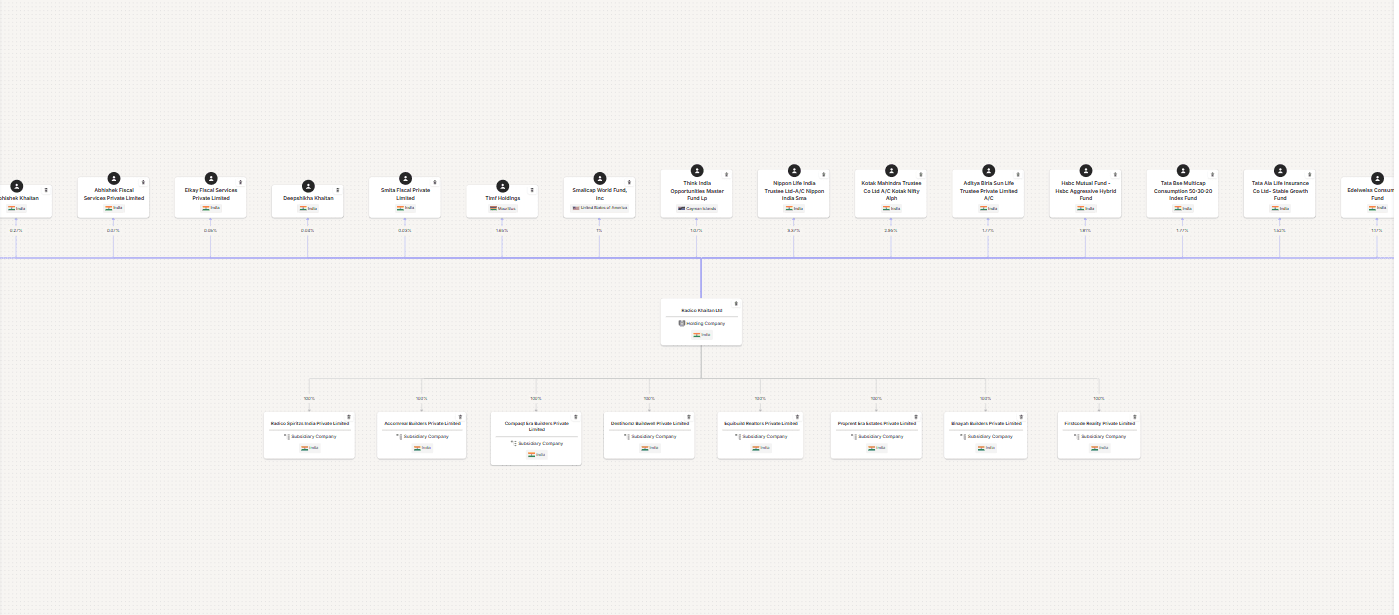Click the Holding Company icon in Radico Khaitan card
The height and width of the screenshot is (615, 1399).
tap(682, 324)
